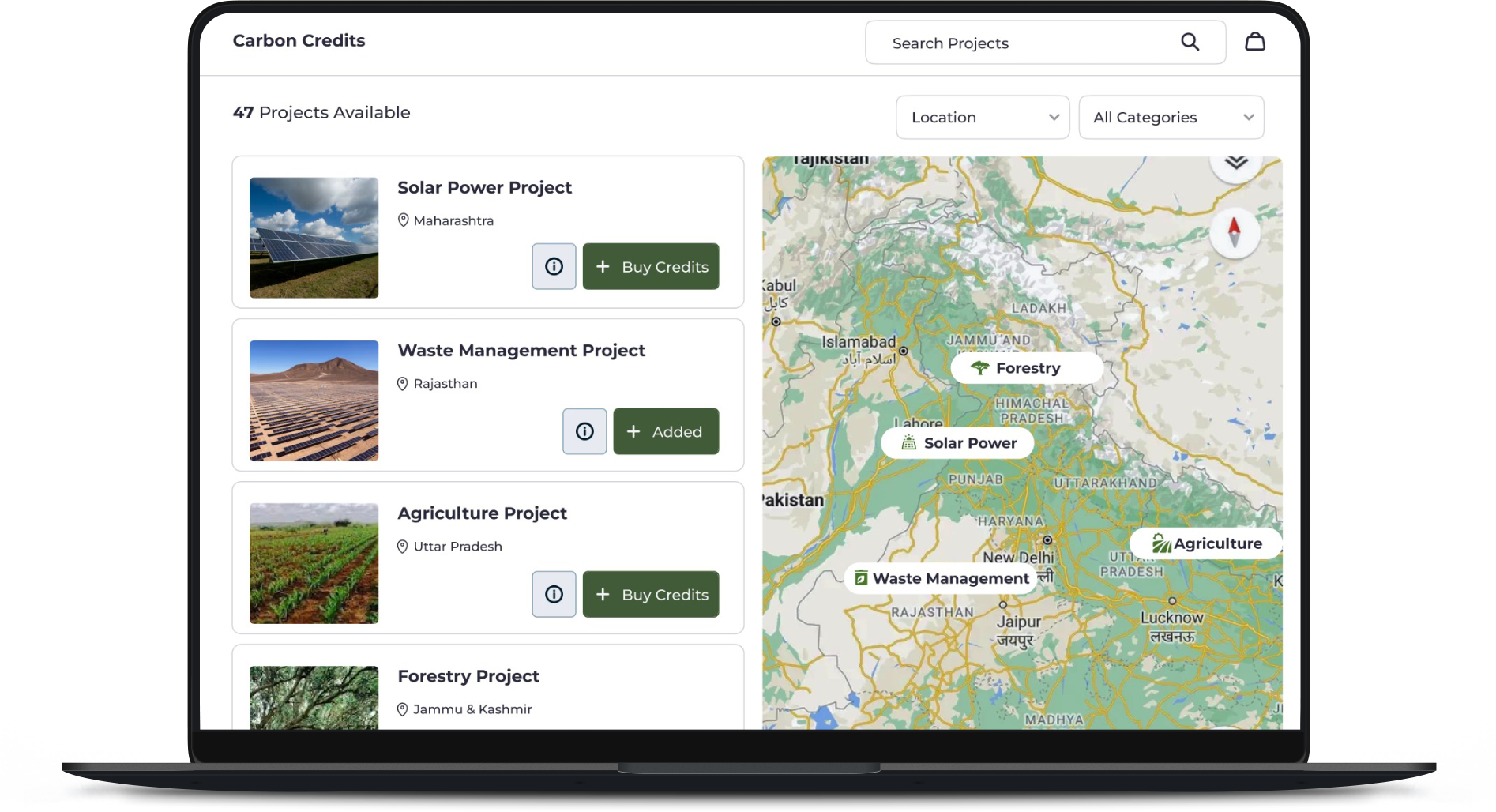
Task: Open info icon for Agriculture Project
Action: [553, 594]
